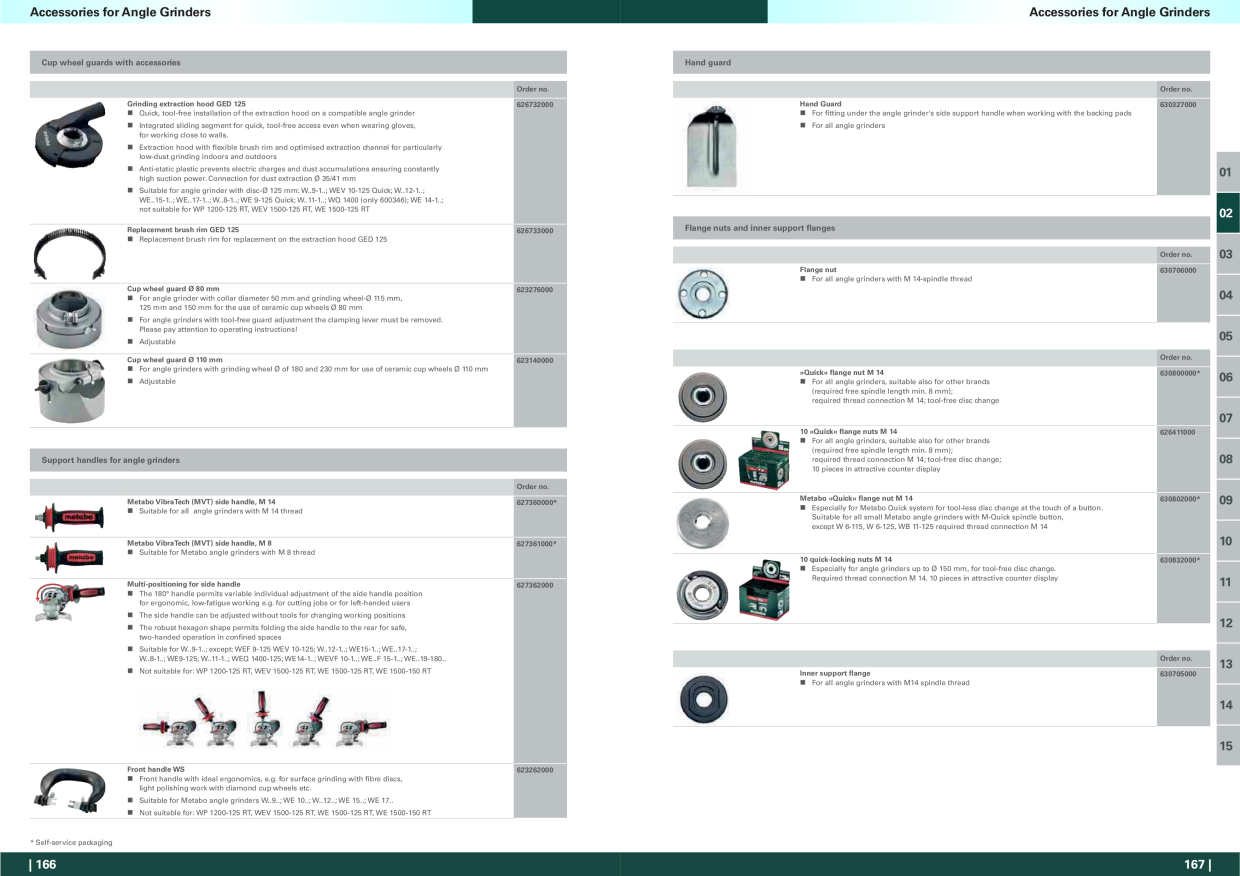Go to chapter tab 13
The image size is (1240, 876).
(1227, 664)
